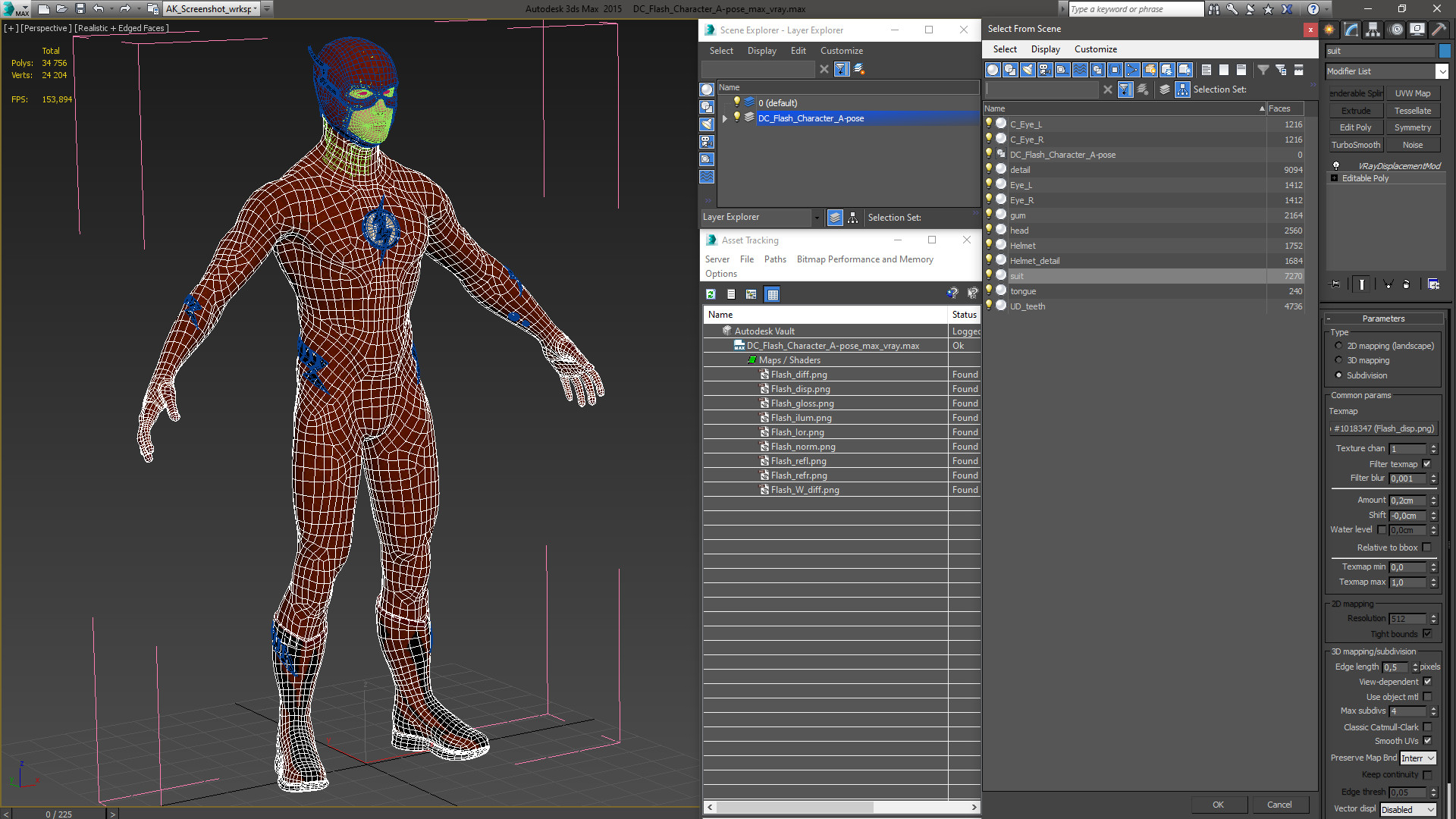Toggle Display Geometry filter in Select From Scene
The height and width of the screenshot is (819, 1456).
(993, 70)
